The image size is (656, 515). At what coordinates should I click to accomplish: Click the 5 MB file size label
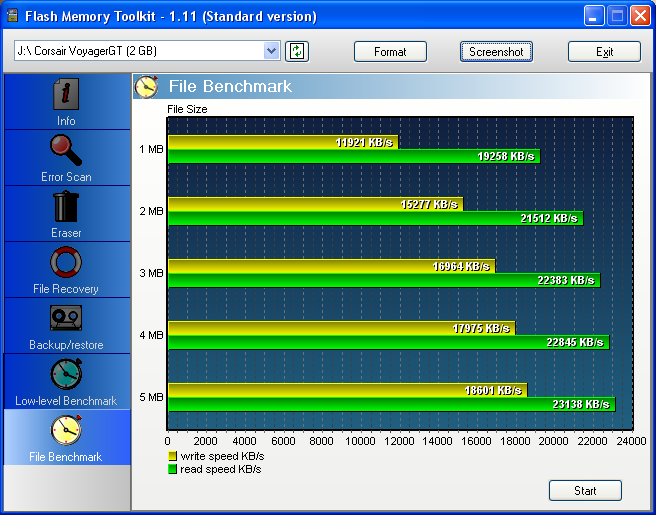151,397
